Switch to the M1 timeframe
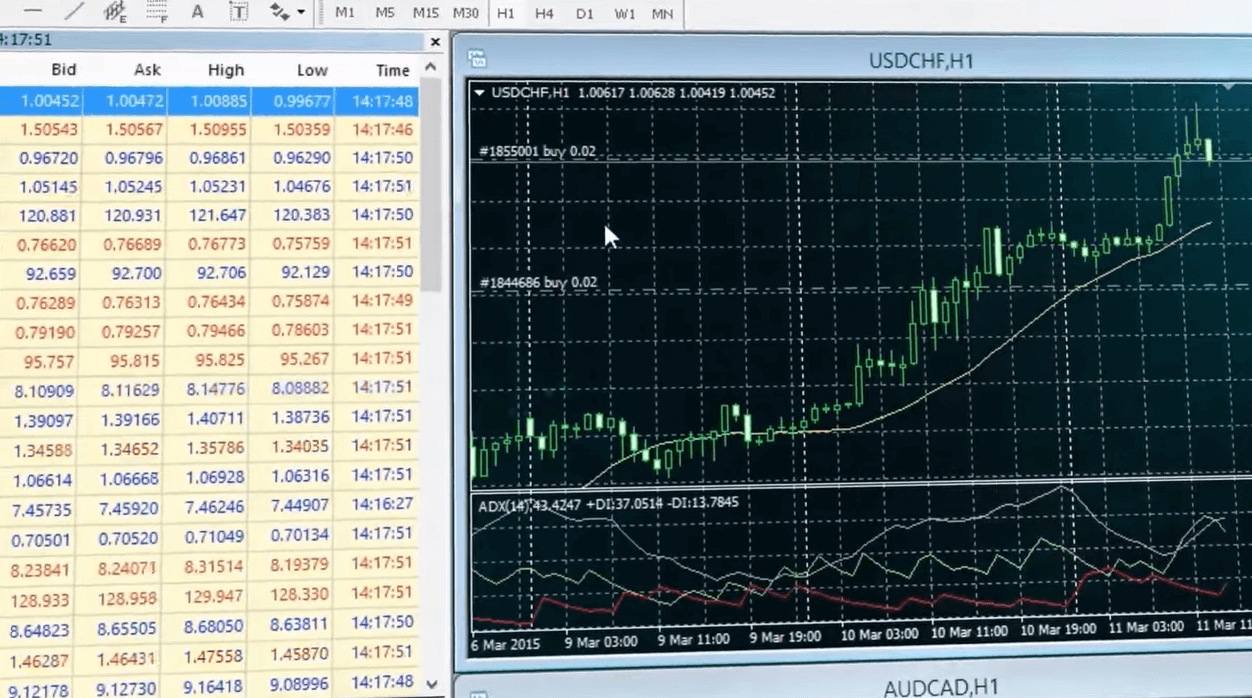Viewport: 1252px width, 698px height. pyautogui.click(x=345, y=14)
